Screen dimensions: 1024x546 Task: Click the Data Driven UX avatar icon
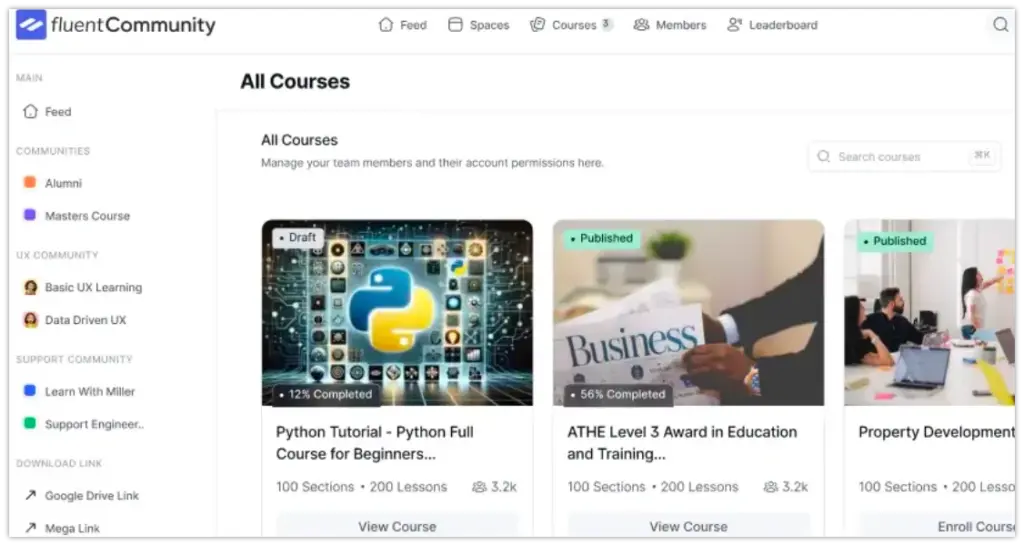click(x=30, y=320)
